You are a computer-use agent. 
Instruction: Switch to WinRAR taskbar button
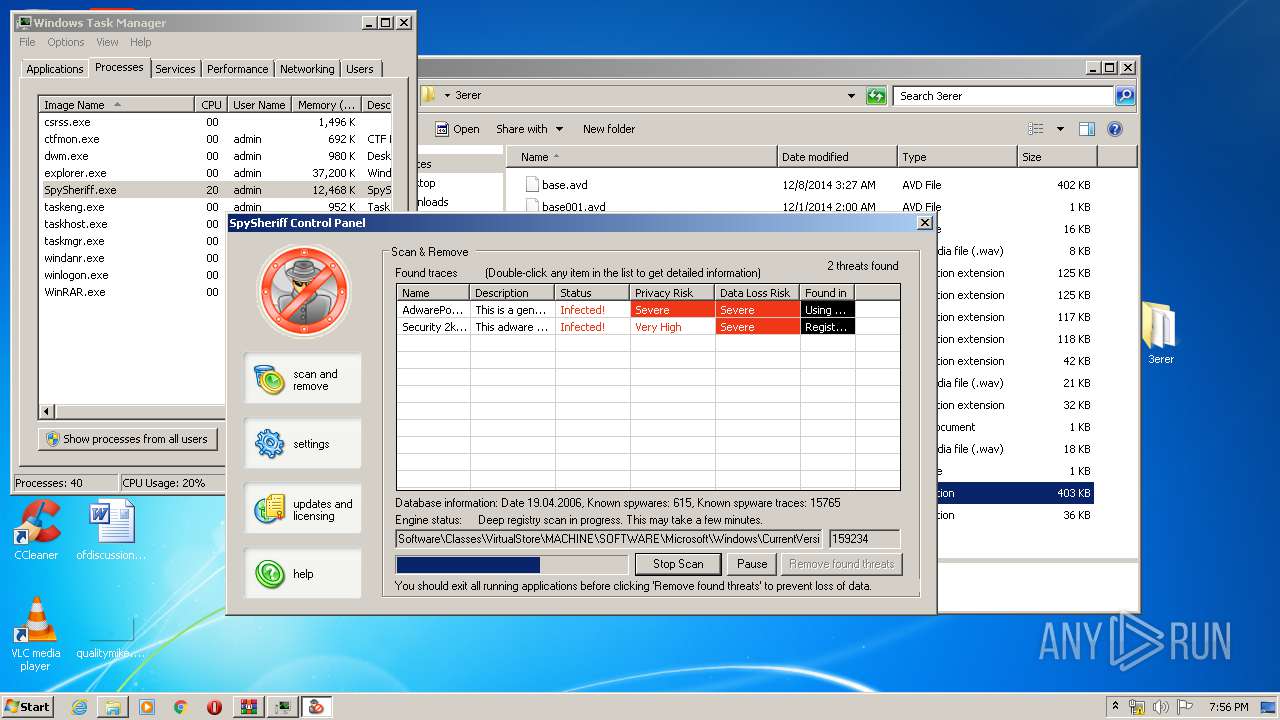click(249, 707)
